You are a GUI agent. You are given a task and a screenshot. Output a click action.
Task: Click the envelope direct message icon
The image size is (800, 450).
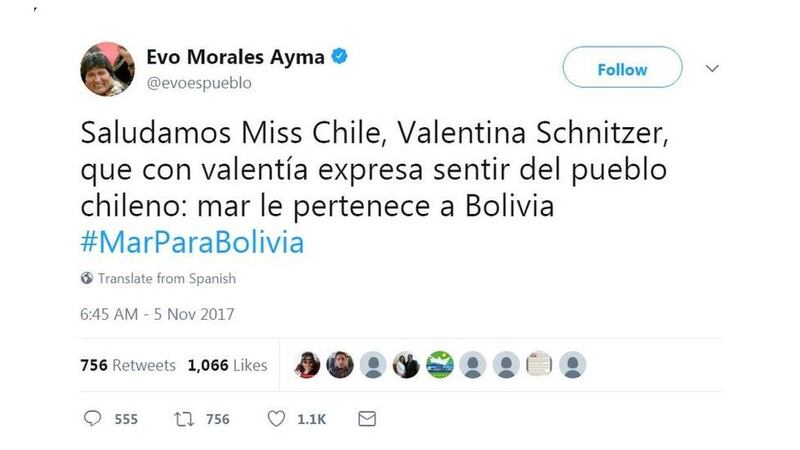367,419
